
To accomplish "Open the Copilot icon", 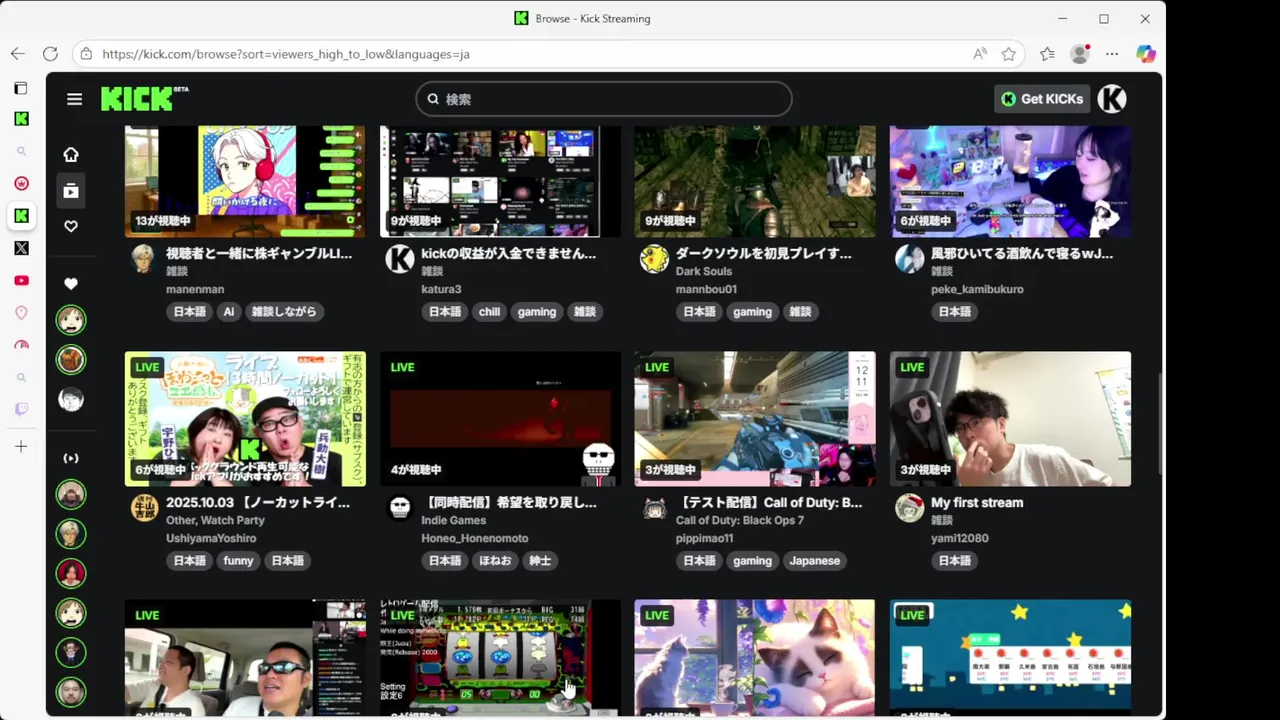I will [1146, 54].
